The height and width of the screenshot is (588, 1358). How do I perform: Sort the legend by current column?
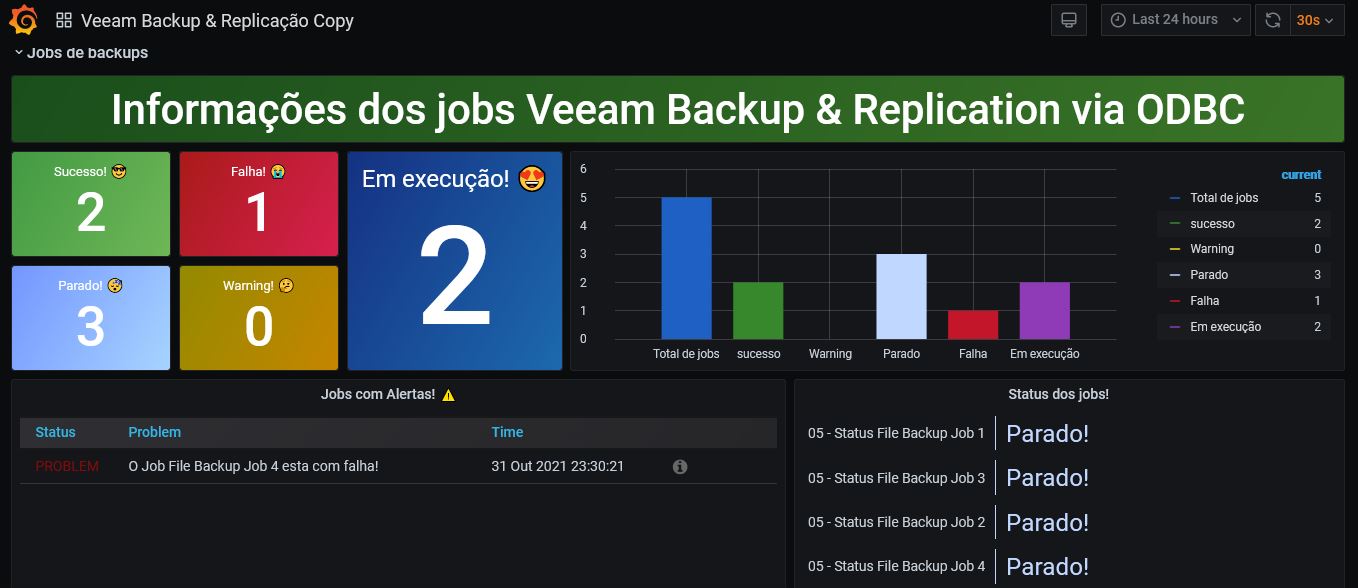pyautogui.click(x=1301, y=175)
